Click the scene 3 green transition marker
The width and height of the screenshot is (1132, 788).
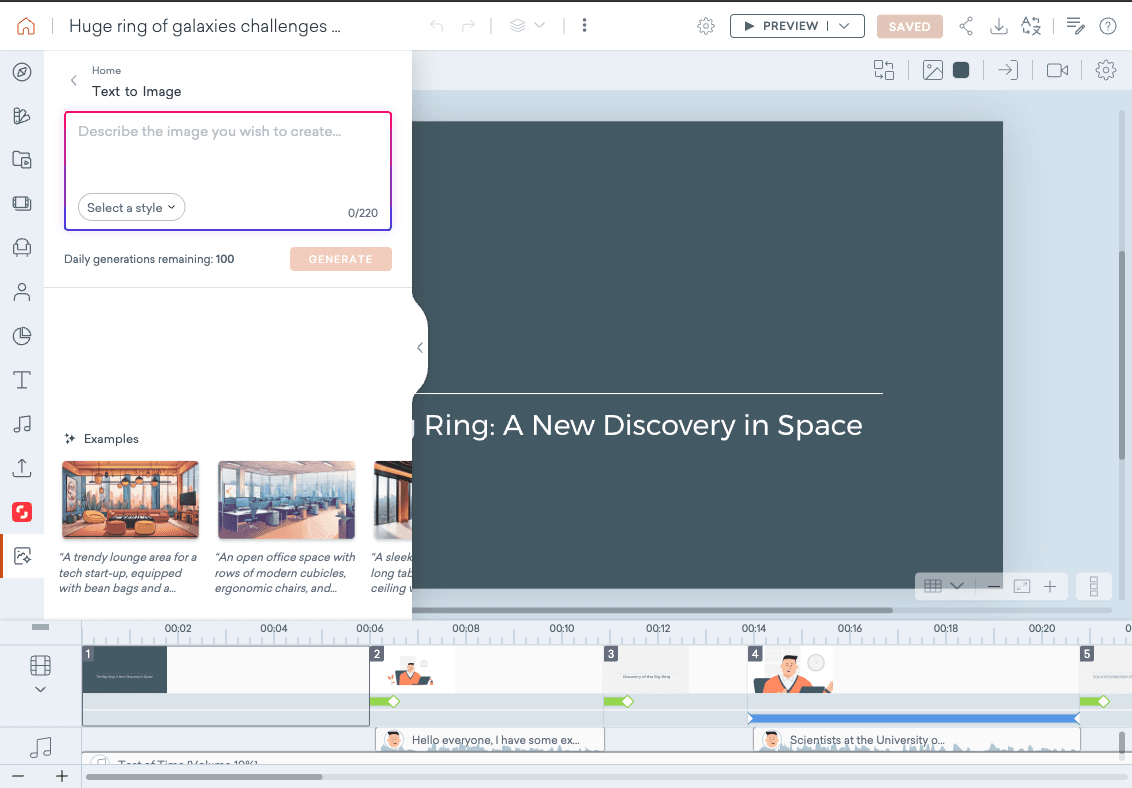coord(619,701)
